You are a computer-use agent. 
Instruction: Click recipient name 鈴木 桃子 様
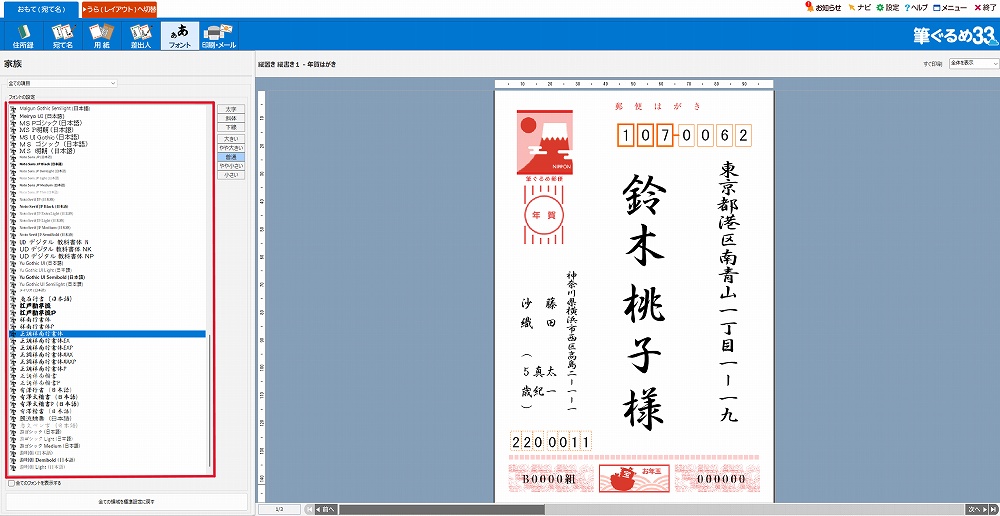coord(643,304)
